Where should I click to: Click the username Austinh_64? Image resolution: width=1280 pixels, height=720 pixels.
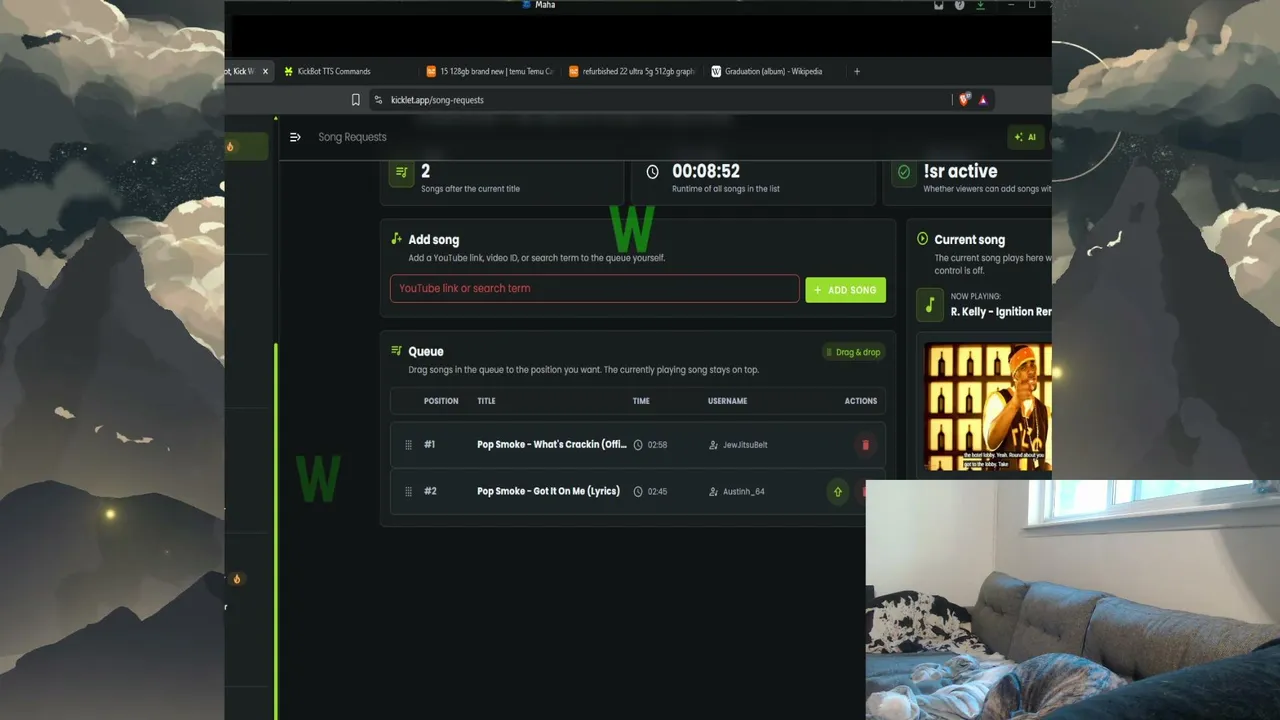click(743, 492)
